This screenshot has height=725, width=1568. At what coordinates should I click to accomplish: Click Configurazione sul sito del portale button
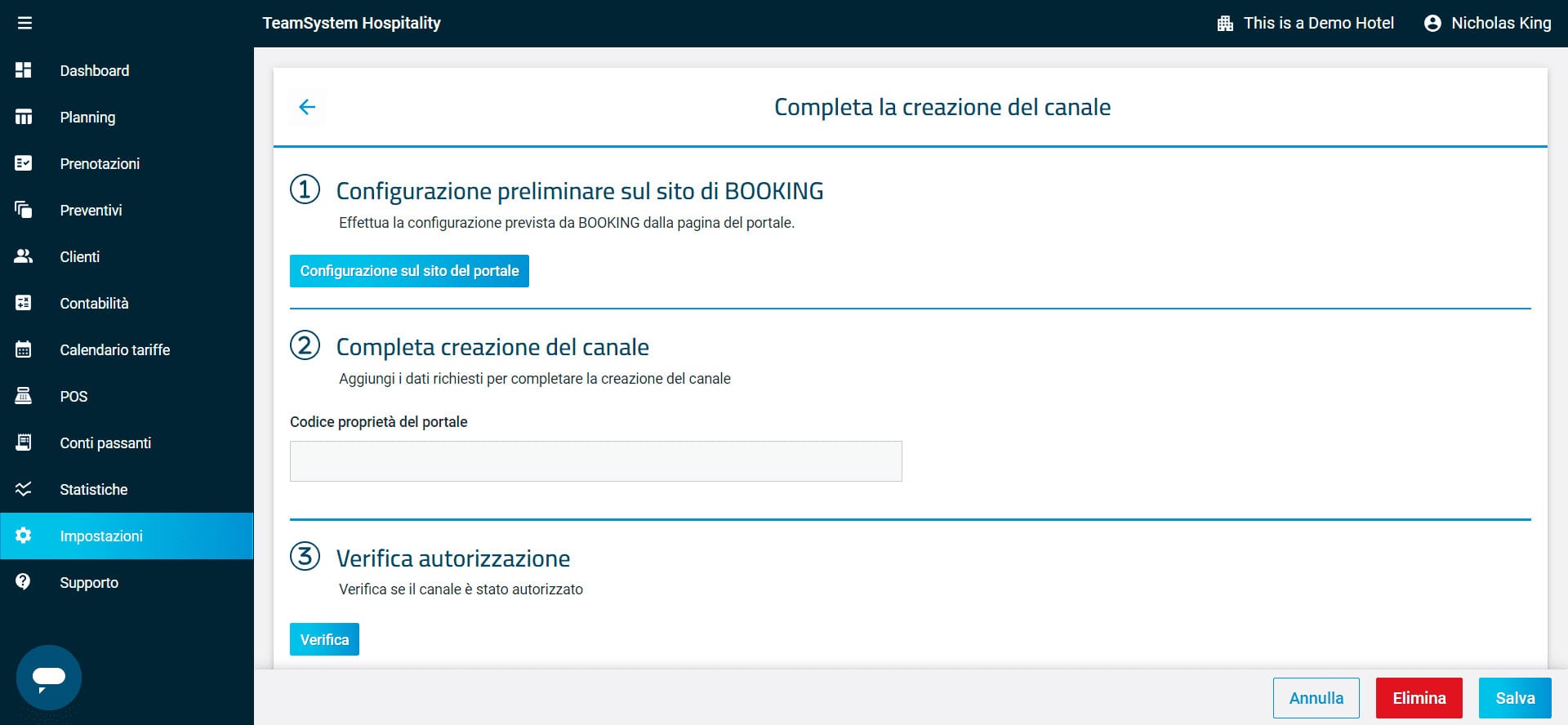pyautogui.click(x=409, y=271)
